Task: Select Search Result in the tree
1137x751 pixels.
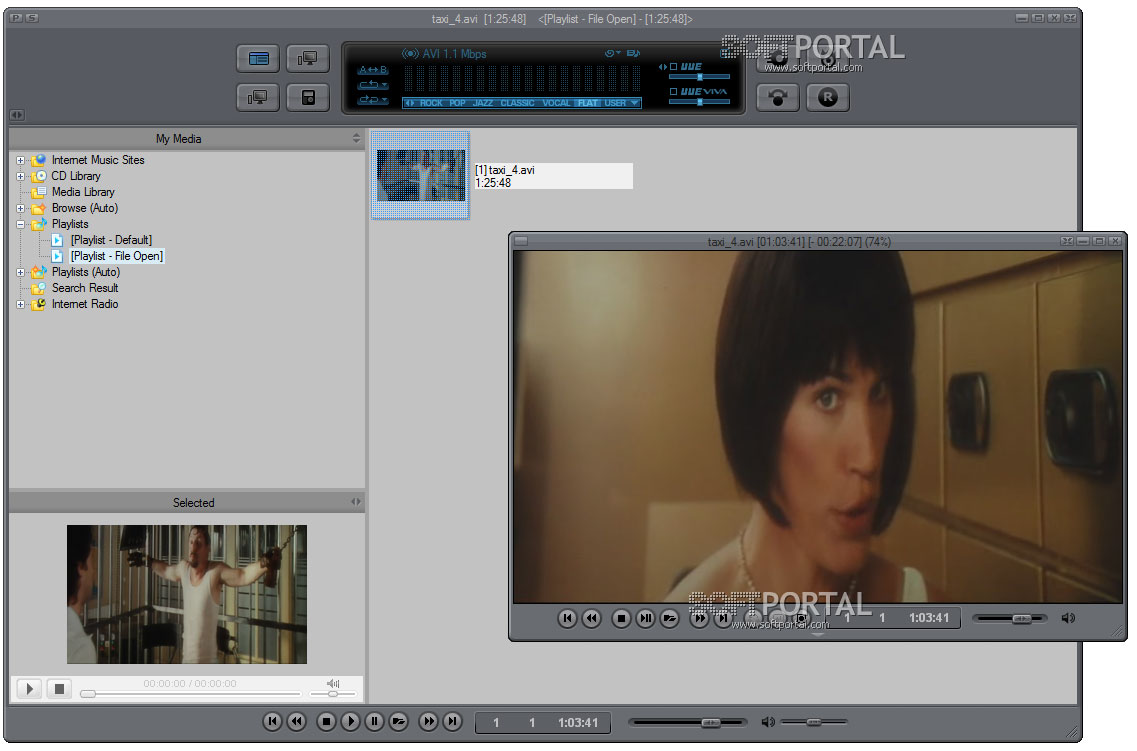Action: coord(84,288)
